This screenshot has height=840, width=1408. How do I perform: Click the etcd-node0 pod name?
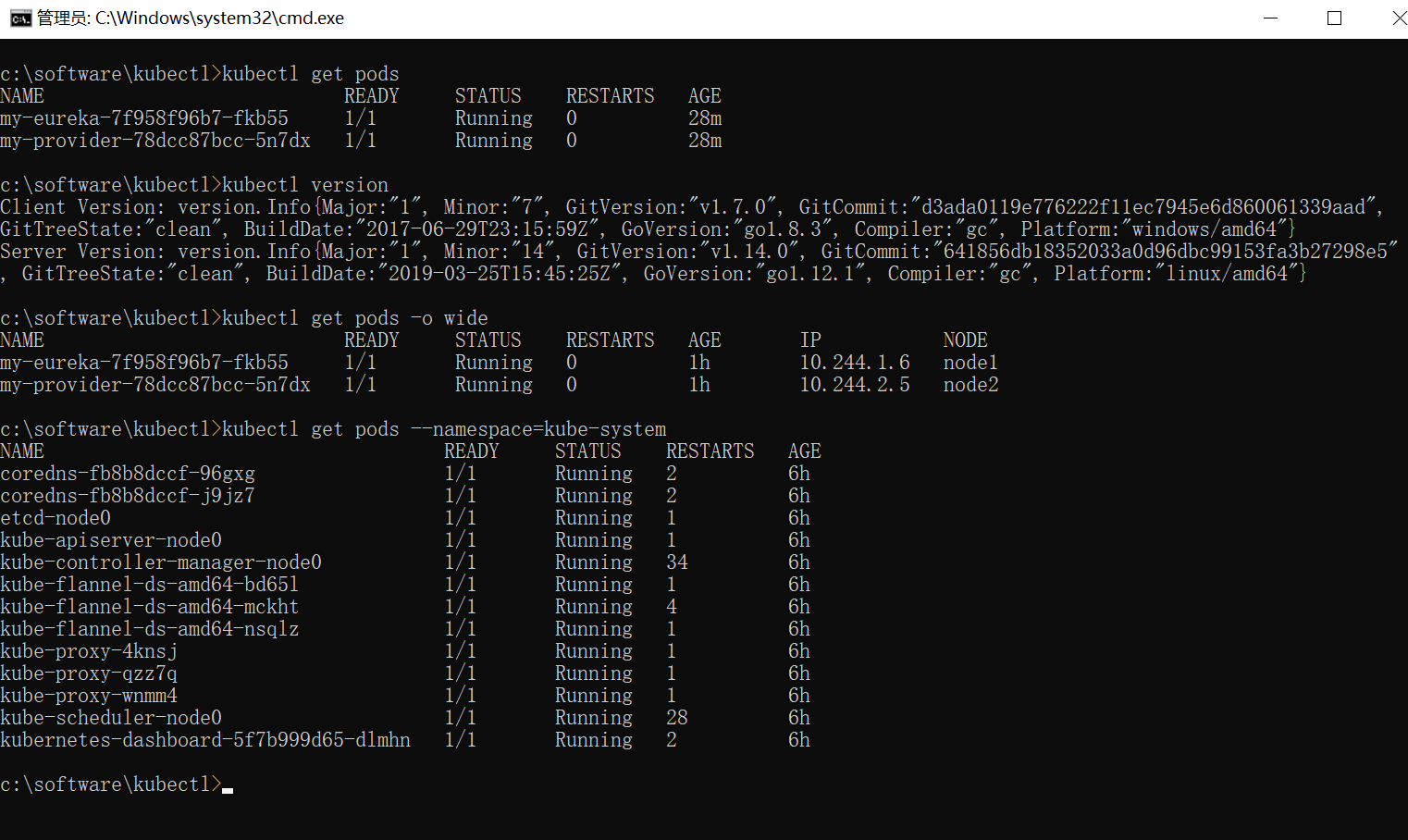tap(56, 518)
